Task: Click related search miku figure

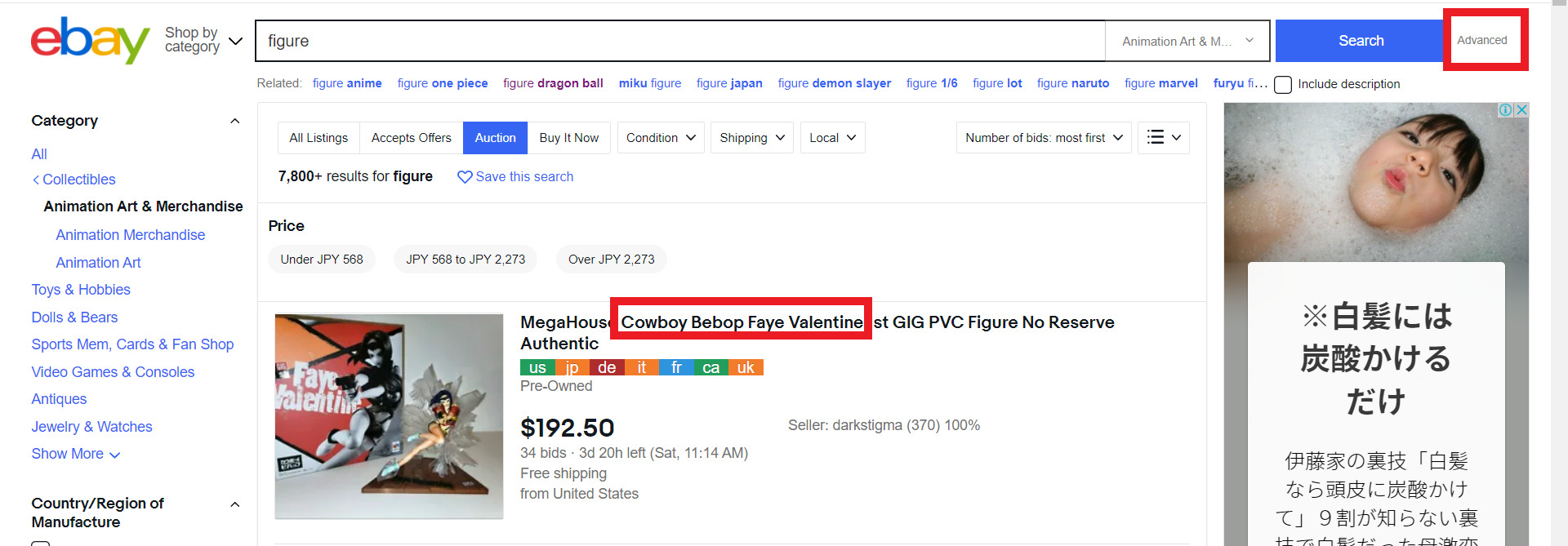Action: point(650,83)
